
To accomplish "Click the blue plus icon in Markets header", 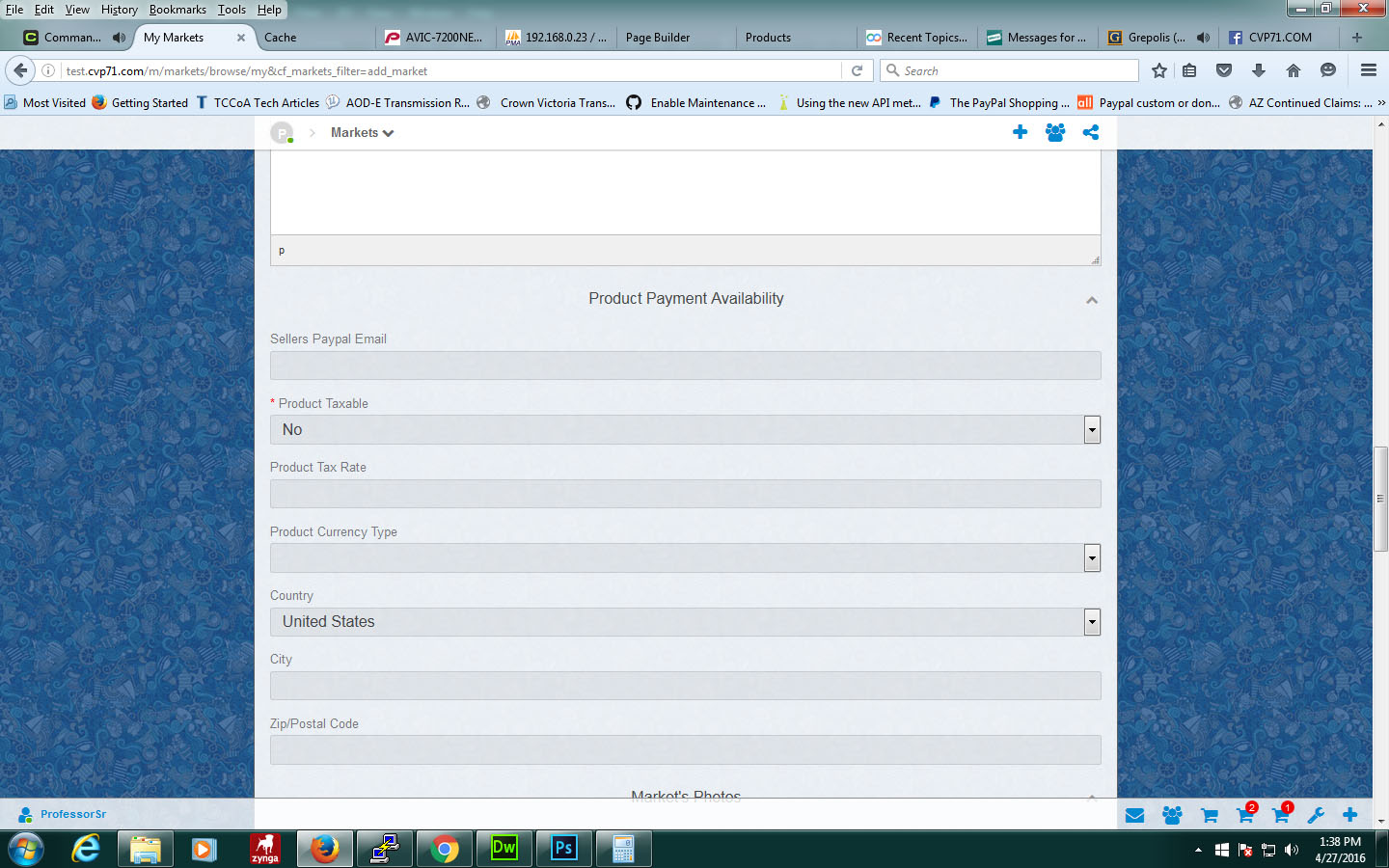I will click(x=1020, y=132).
